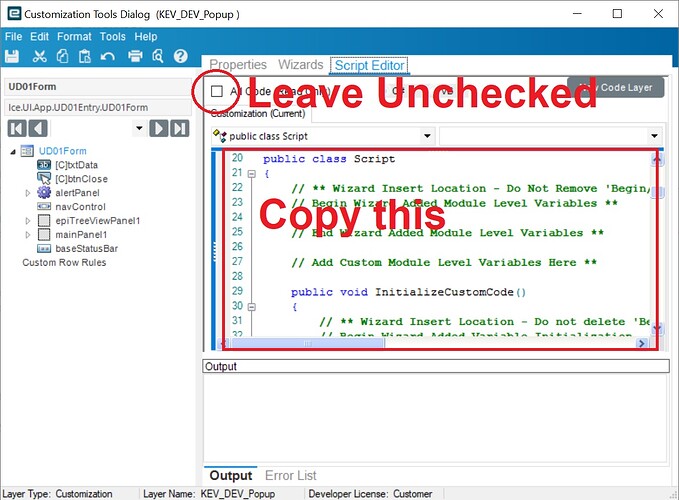Select baseStatusBar tree node
The image size is (679, 500).
click(x=87, y=248)
